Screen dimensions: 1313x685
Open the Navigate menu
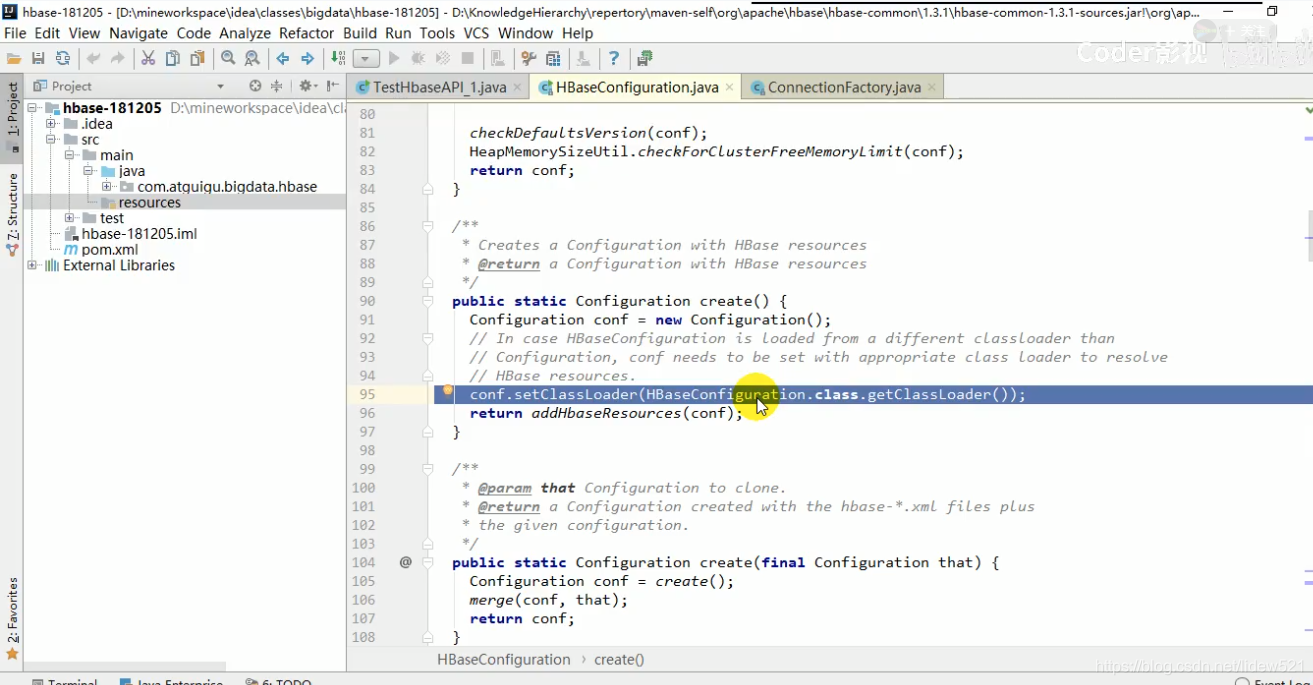pos(138,33)
